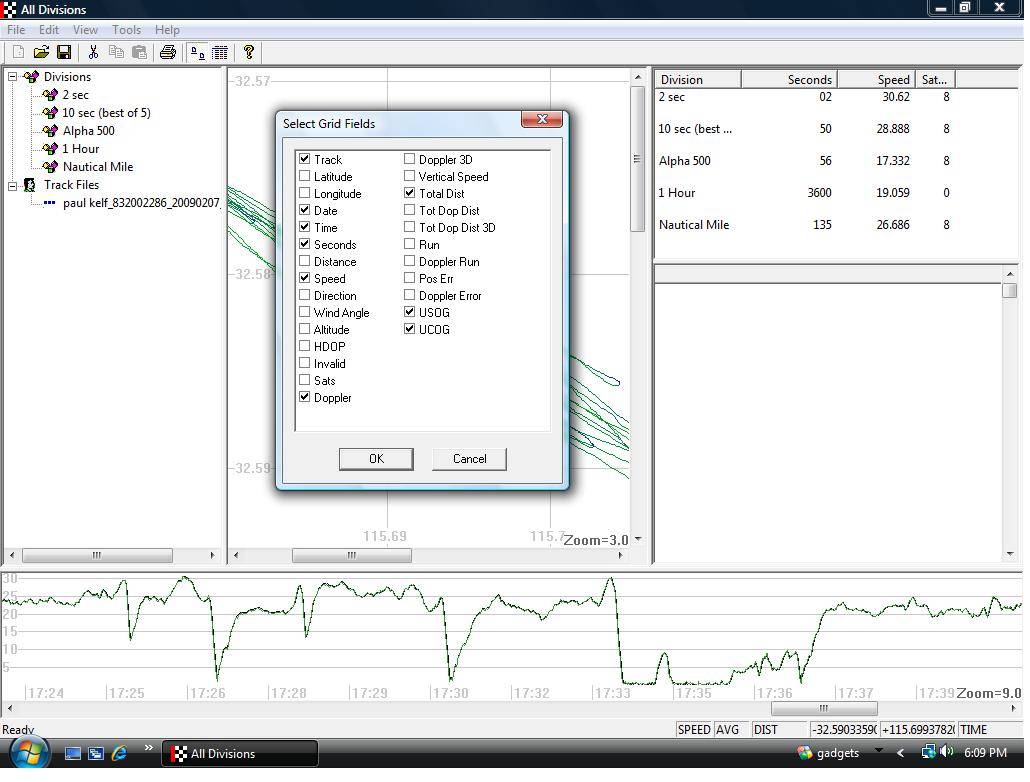Select the Nautical Mile division item

pyautogui.click(x=97, y=167)
